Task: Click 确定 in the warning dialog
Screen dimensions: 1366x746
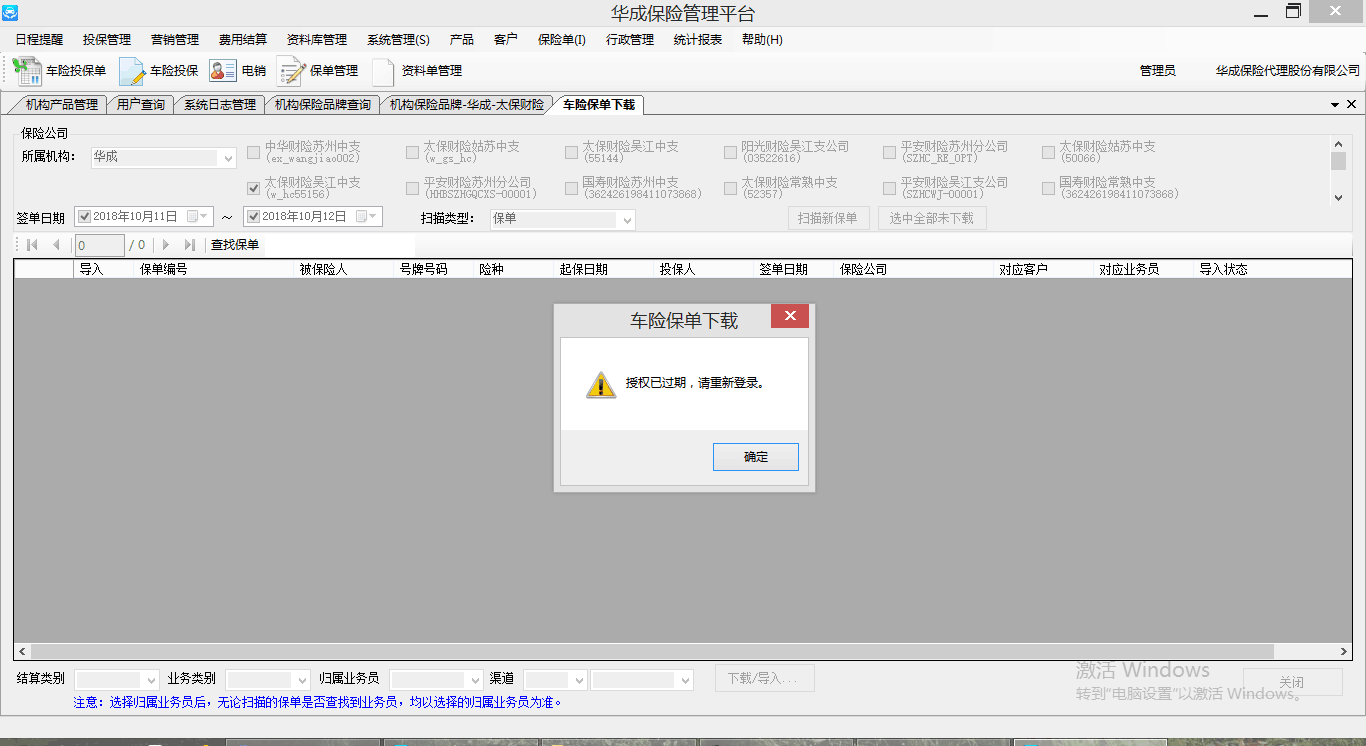Action: pyautogui.click(x=756, y=457)
